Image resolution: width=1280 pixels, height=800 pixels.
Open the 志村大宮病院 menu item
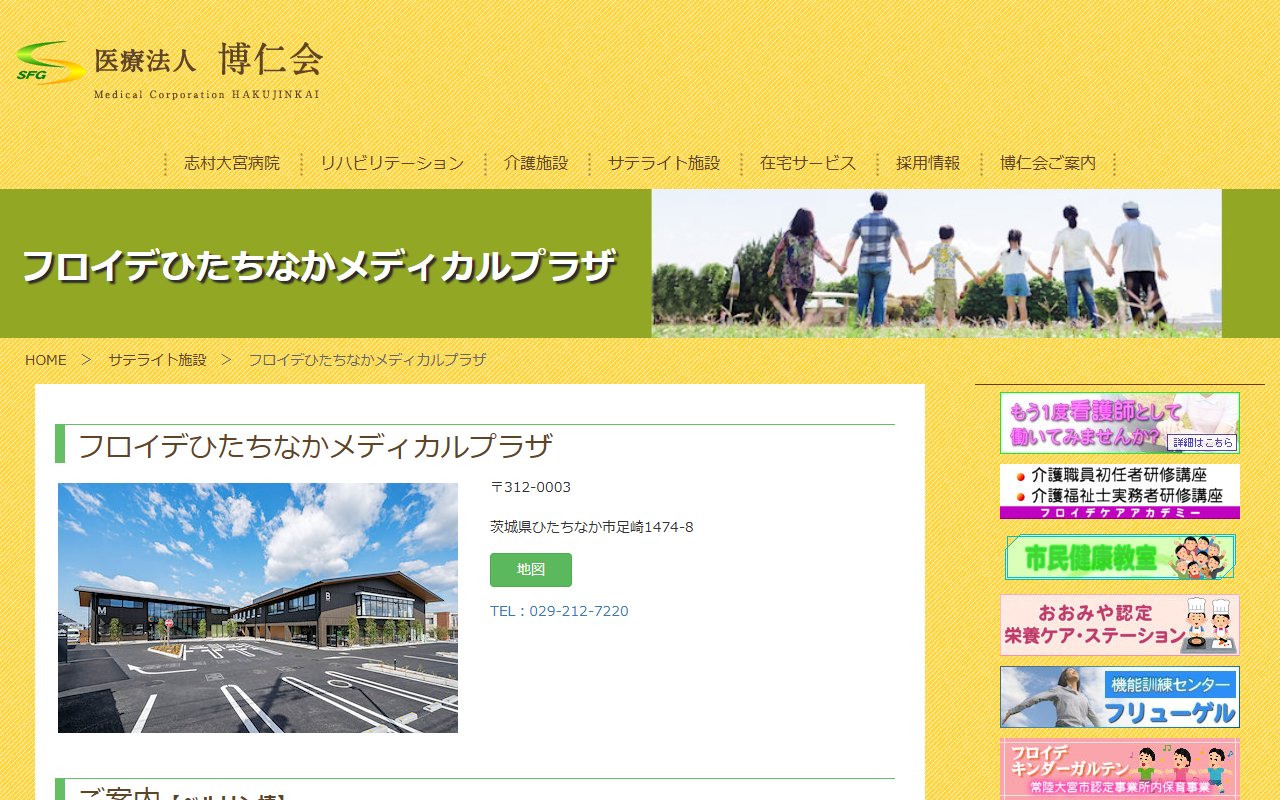[x=232, y=163]
